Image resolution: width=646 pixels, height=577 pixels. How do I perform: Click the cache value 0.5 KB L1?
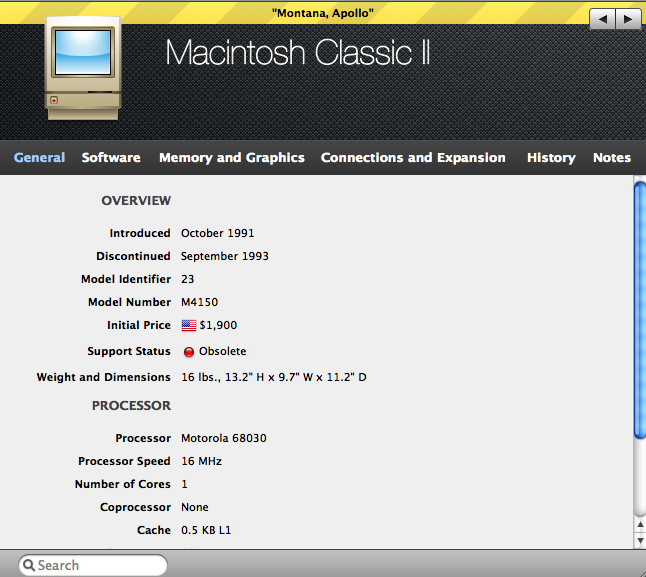point(206,530)
